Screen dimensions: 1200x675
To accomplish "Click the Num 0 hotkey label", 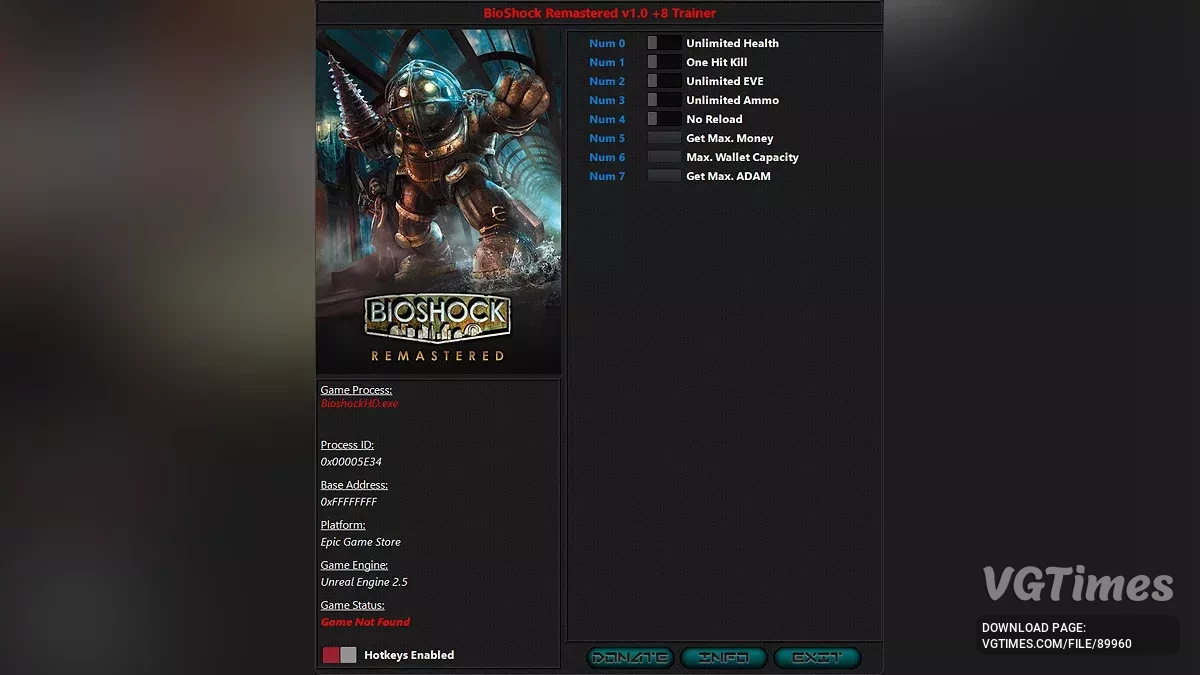I will [x=607, y=43].
